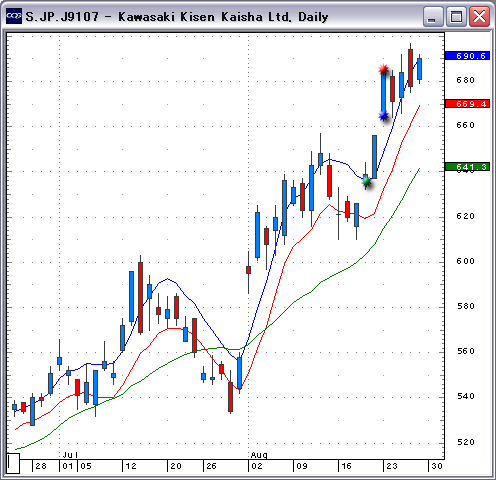This screenshot has height=480, width=496.
Task: Click the 680 price scale label
Action: (465, 80)
